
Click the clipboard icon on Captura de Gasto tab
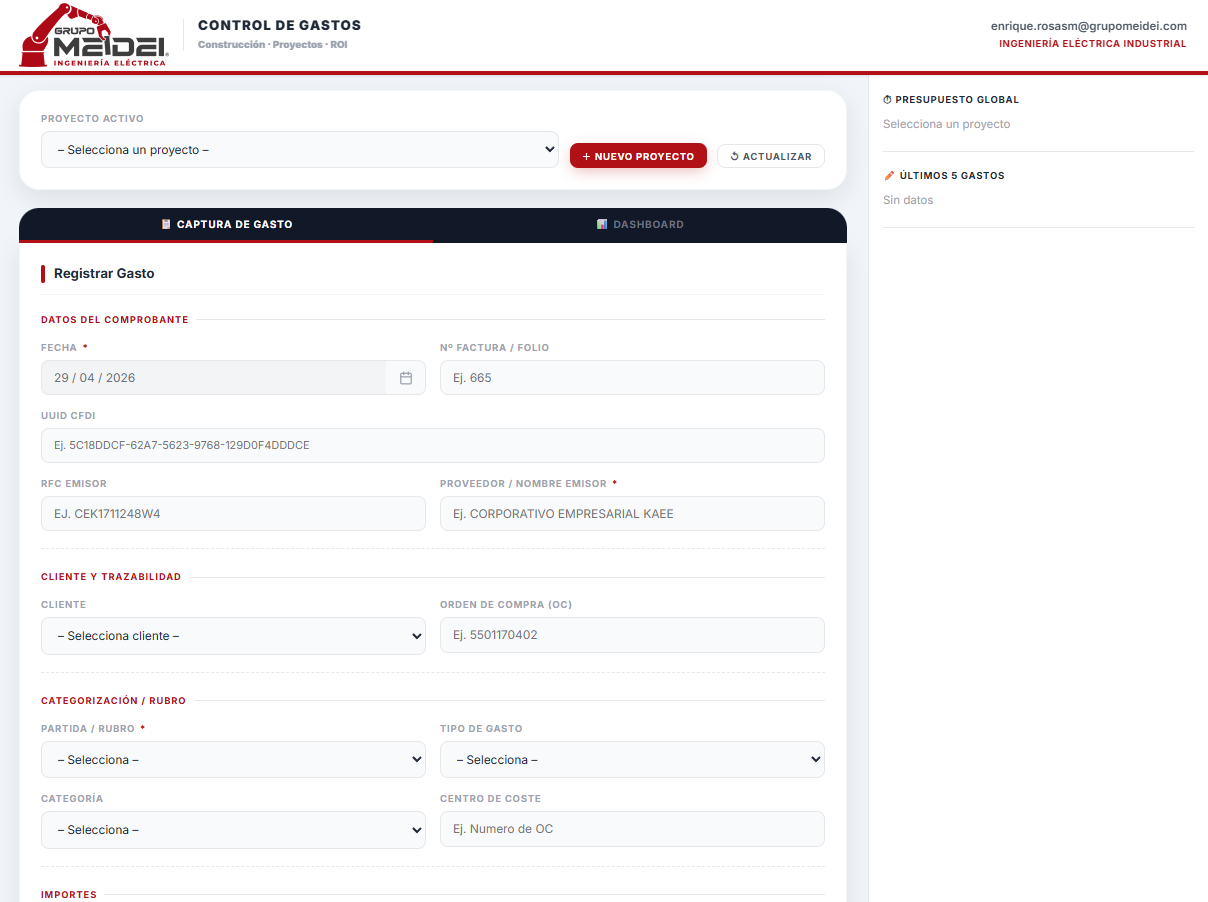coord(166,224)
